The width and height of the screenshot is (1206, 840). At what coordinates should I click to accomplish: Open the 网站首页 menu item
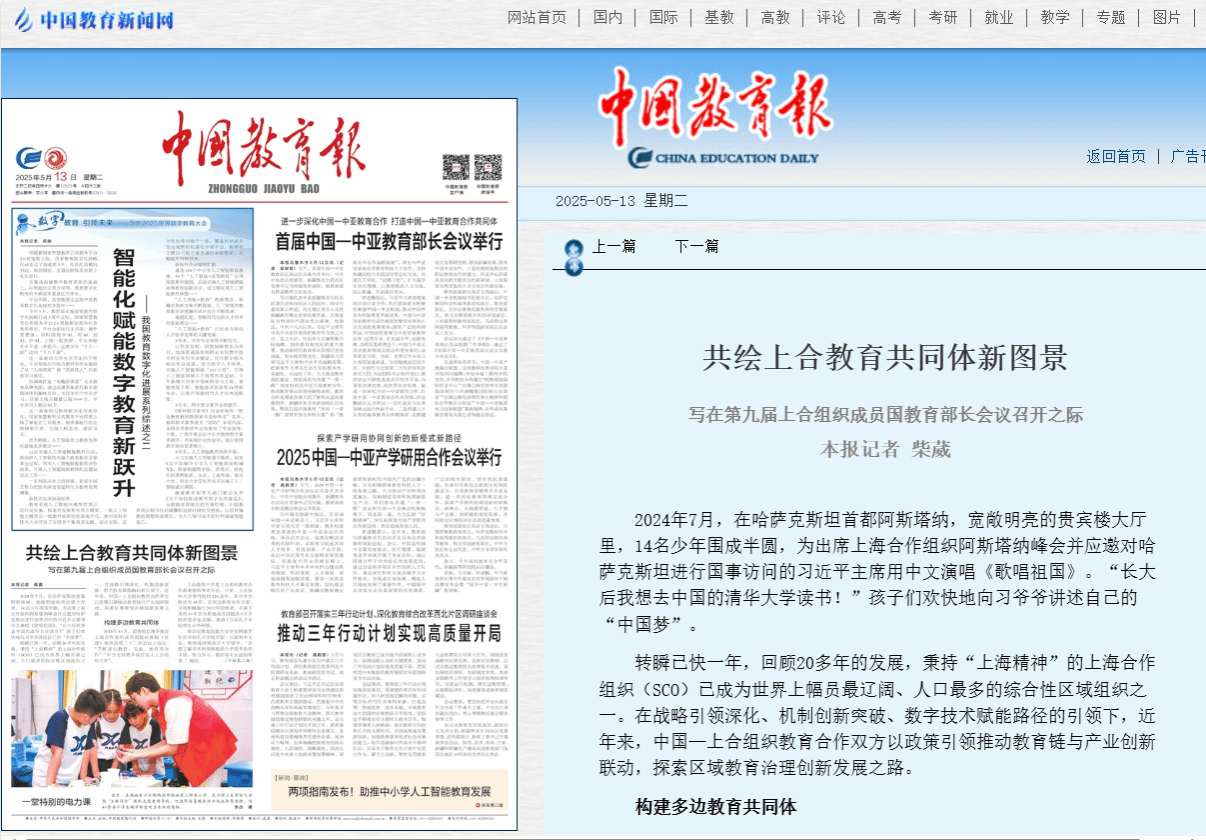pyautogui.click(x=536, y=17)
